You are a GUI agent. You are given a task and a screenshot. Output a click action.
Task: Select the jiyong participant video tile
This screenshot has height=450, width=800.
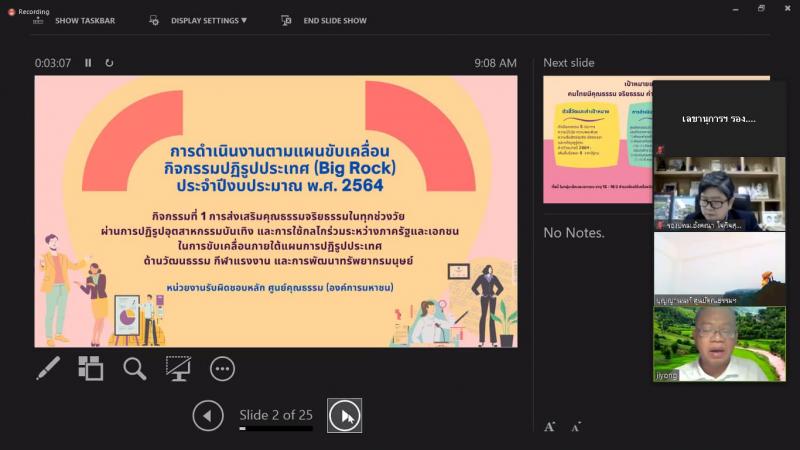719,344
